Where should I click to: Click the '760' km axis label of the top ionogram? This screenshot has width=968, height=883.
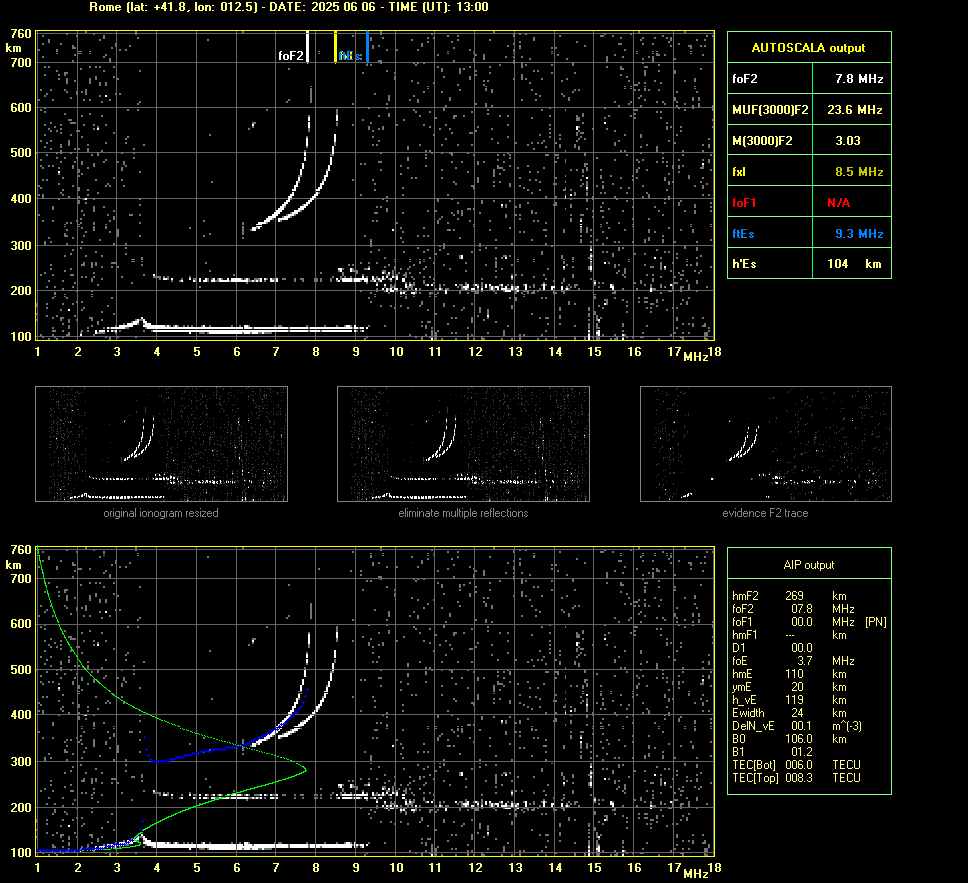click(x=20, y=33)
